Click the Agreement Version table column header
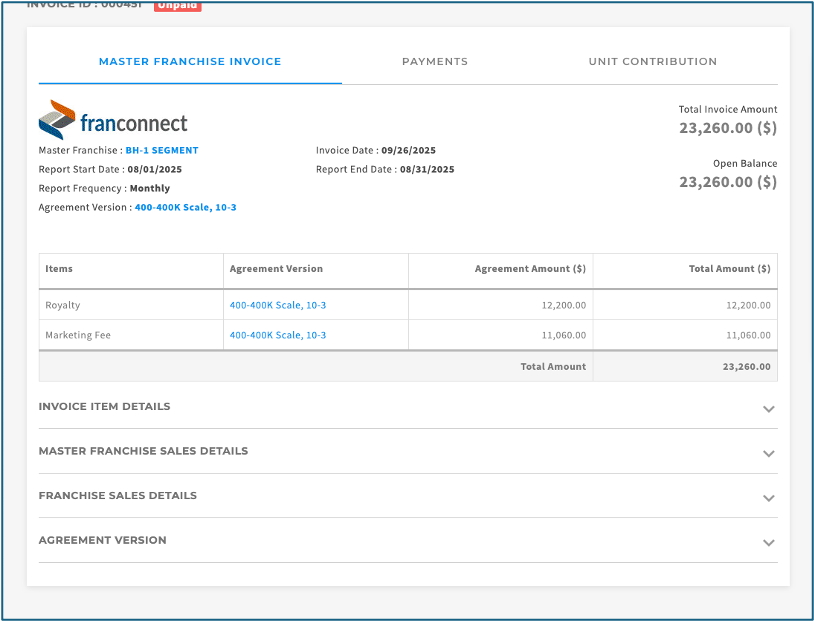The image size is (814, 622). (276, 269)
